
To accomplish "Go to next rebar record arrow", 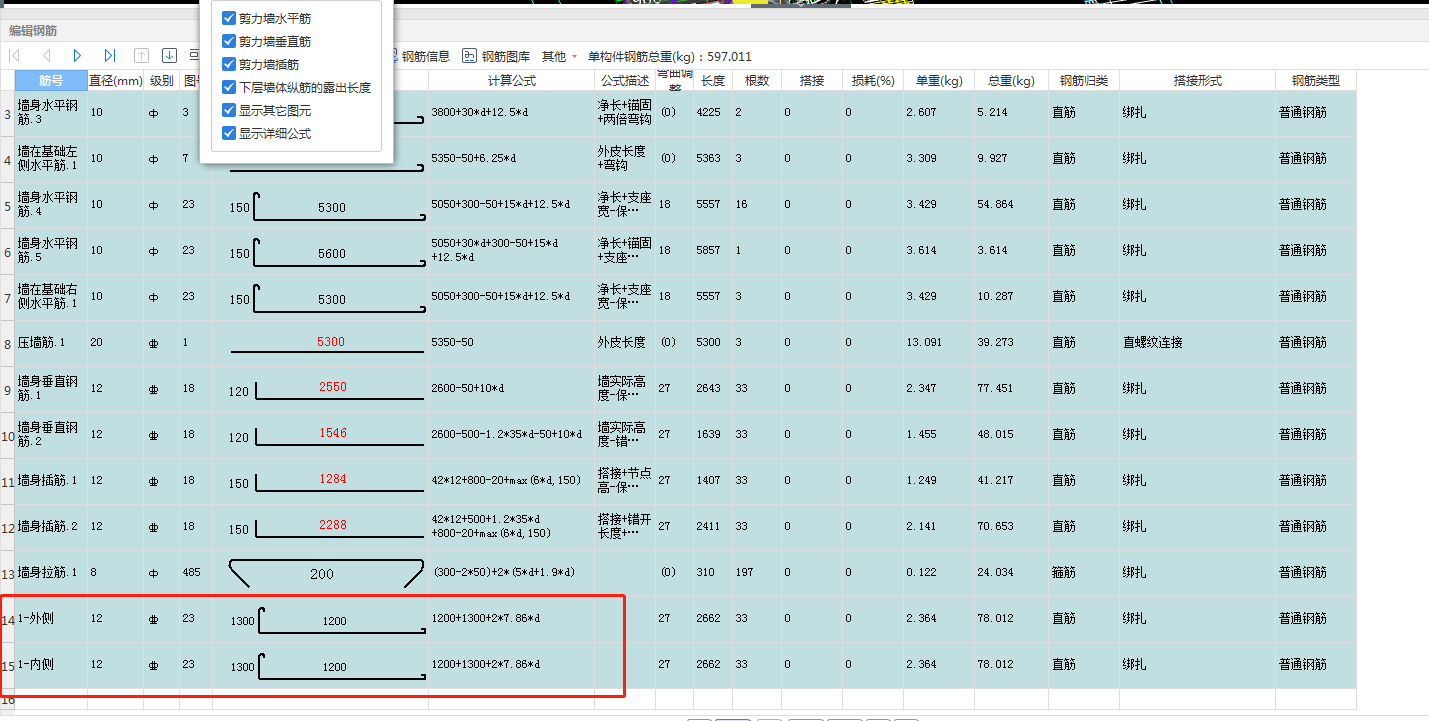I will tap(77, 56).
